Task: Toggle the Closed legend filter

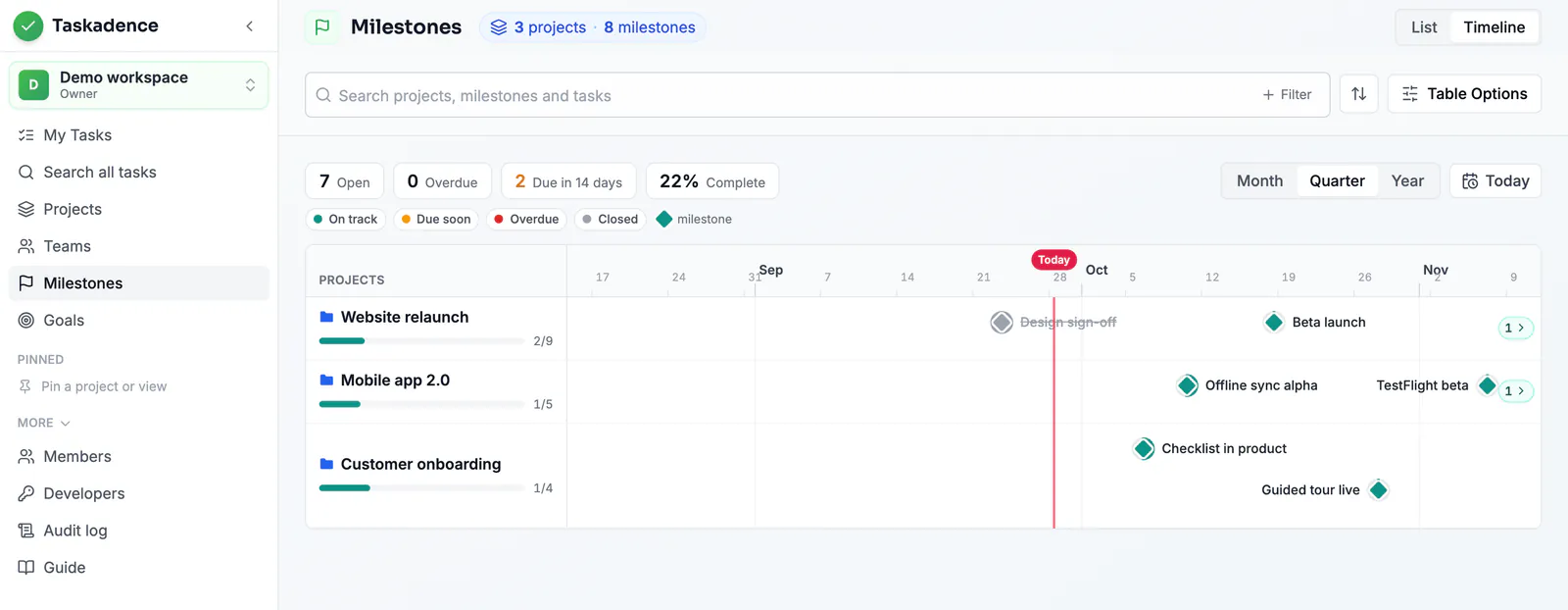Action: (611, 220)
